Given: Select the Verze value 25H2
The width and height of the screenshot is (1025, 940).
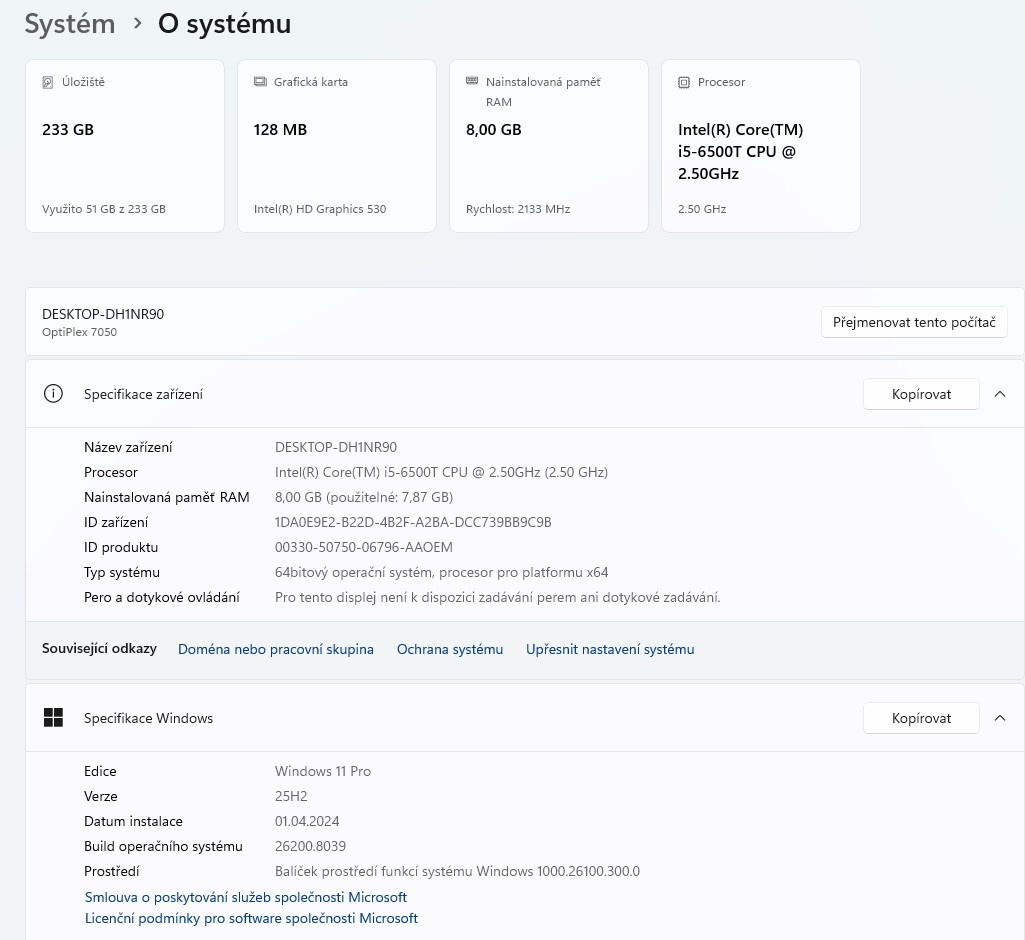Looking at the screenshot, I should click(291, 796).
